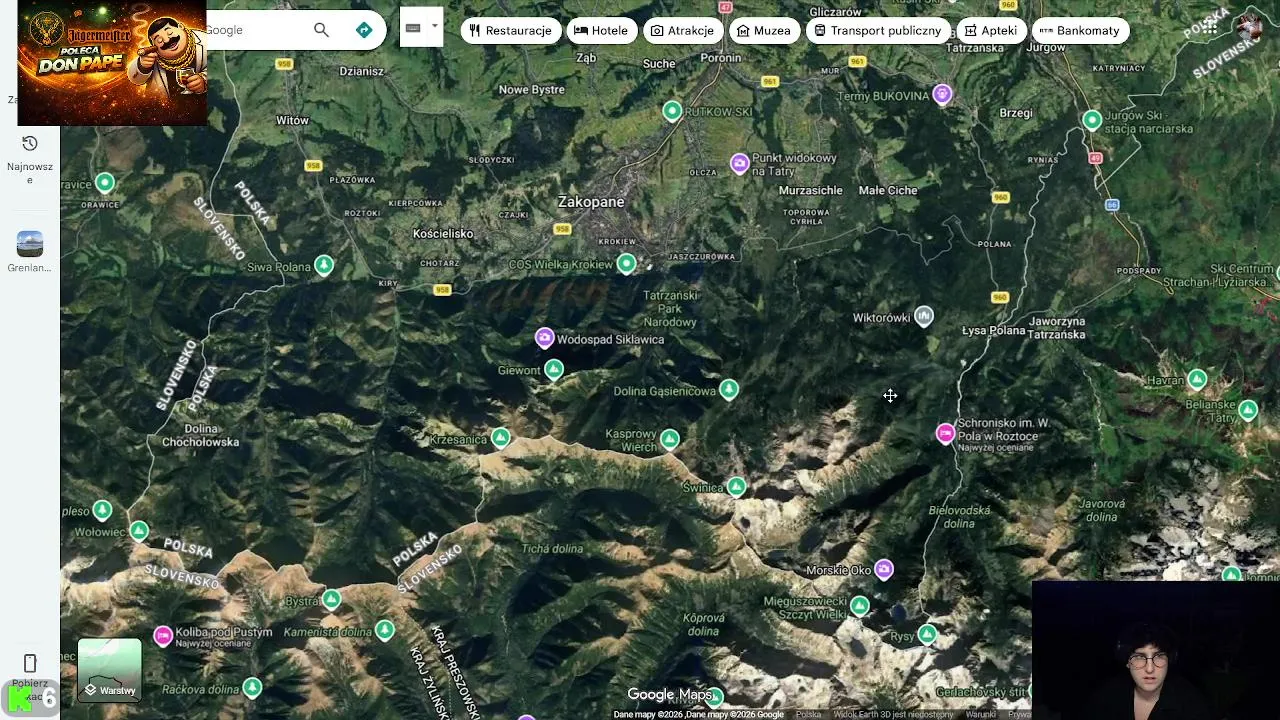1280x720 pixels.
Task: Click the Witów village label
Action: [x=292, y=120]
